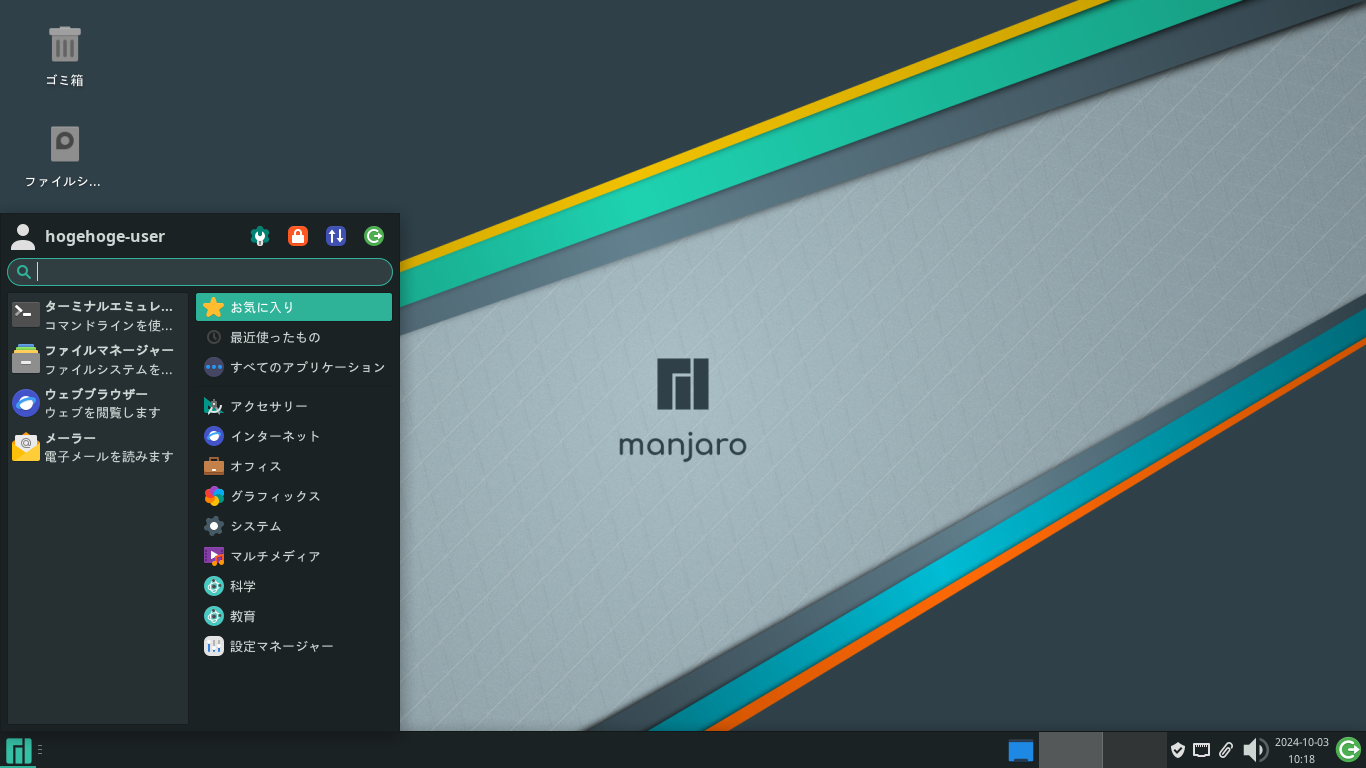Lock the screen with the orange padlock icon

point(298,236)
